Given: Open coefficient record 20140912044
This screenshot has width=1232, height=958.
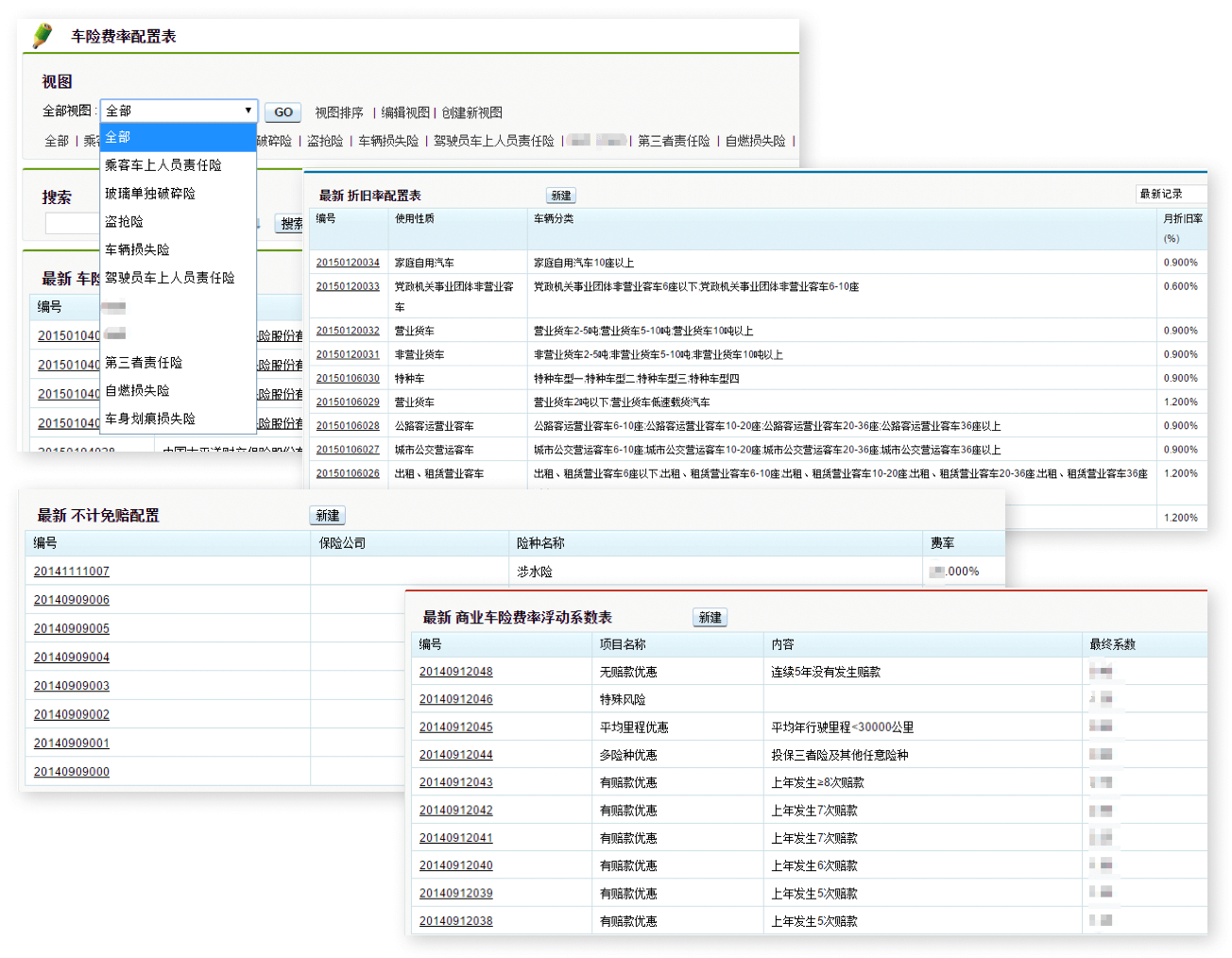Looking at the screenshot, I should [x=456, y=755].
